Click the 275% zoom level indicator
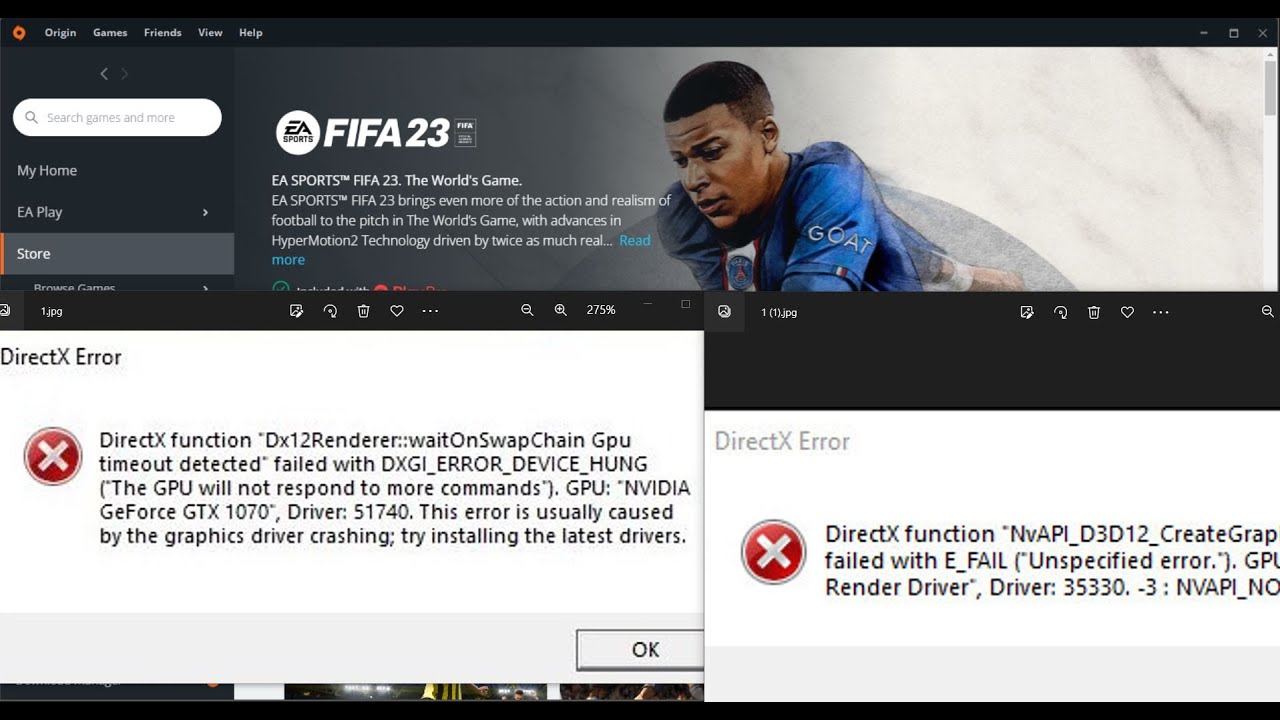This screenshot has height=720, width=1280. [x=601, y=310]
